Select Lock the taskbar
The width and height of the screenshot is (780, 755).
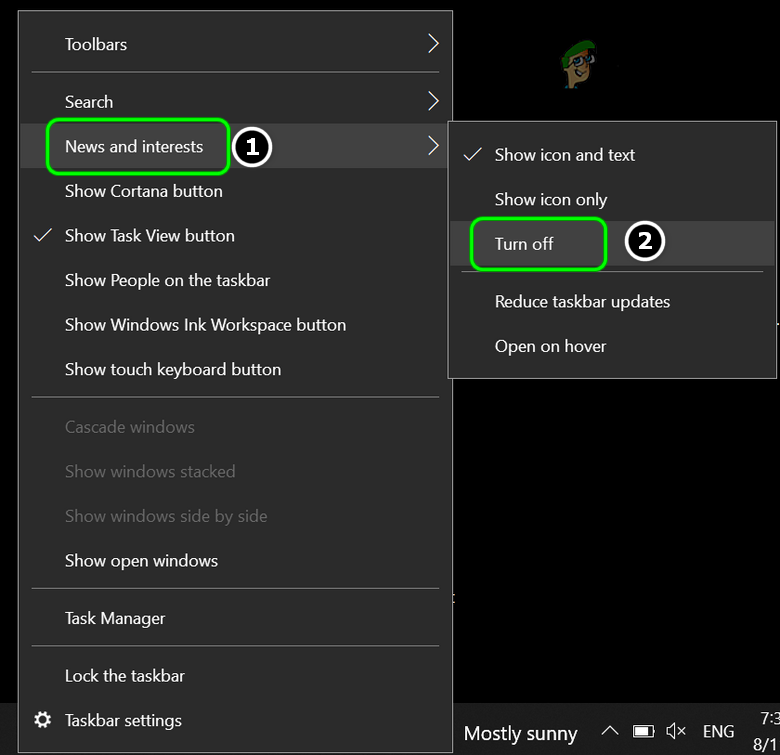pyautogui.click(x=125, y=676)
